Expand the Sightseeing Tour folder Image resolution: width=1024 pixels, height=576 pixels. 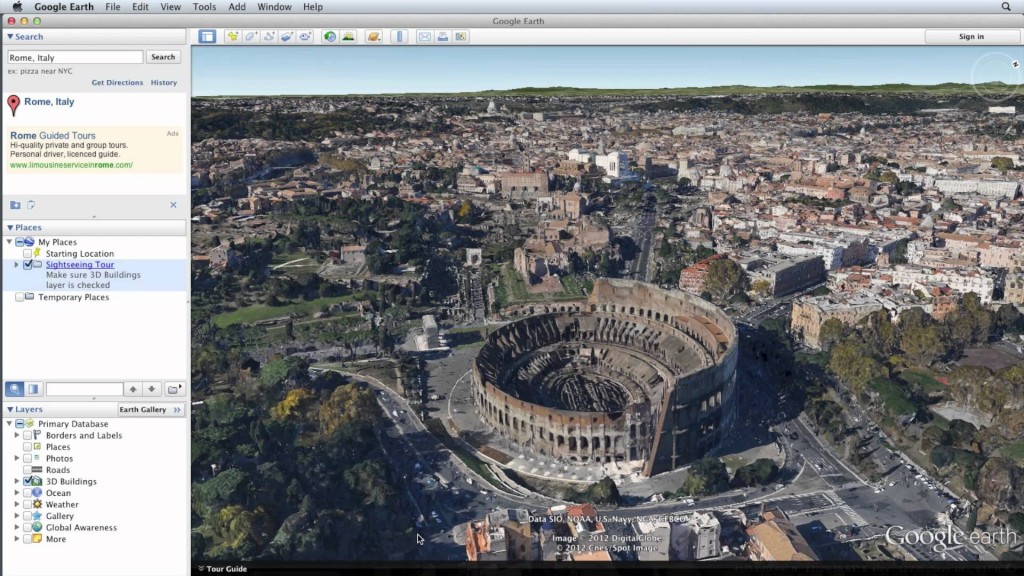tap(17, 264)
